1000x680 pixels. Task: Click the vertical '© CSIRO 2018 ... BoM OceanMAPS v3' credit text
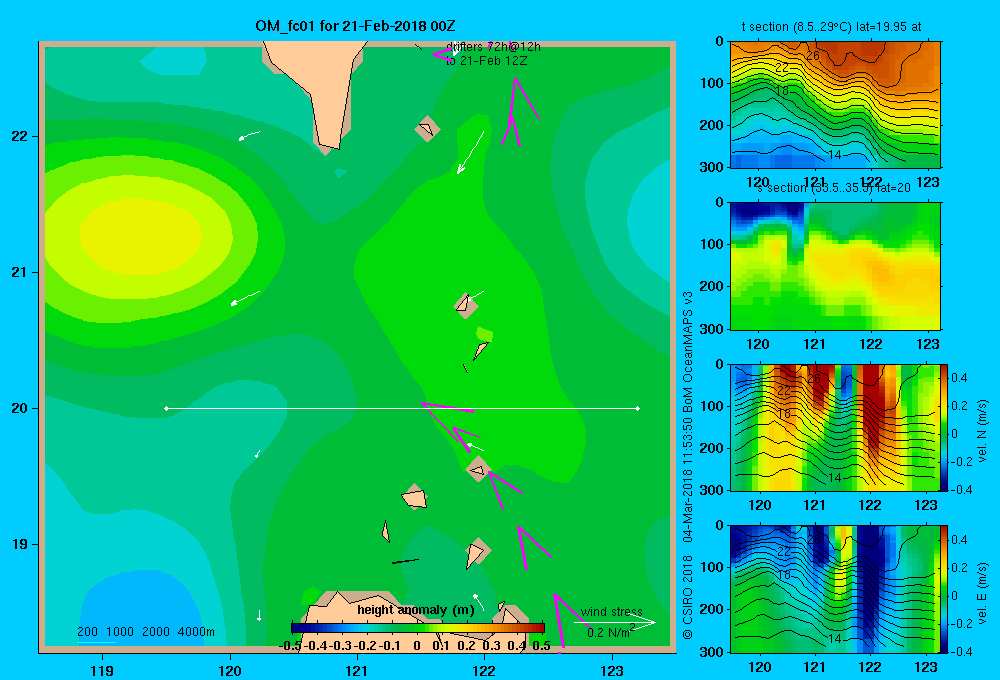pos(688,466)
